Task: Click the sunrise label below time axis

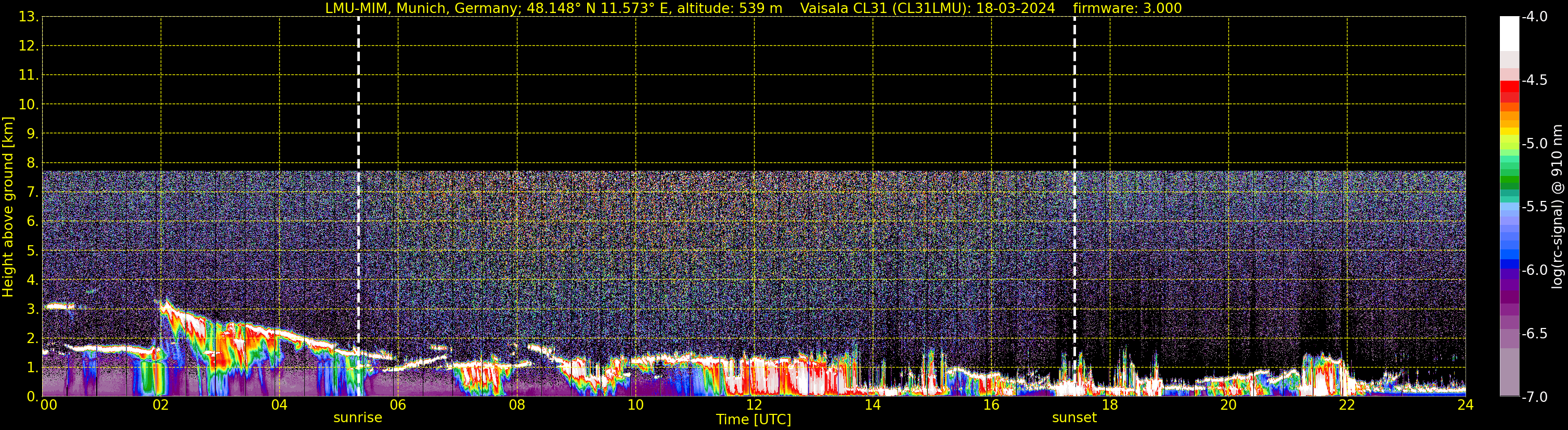Action: pyautogui.click(x=358, y=418)
